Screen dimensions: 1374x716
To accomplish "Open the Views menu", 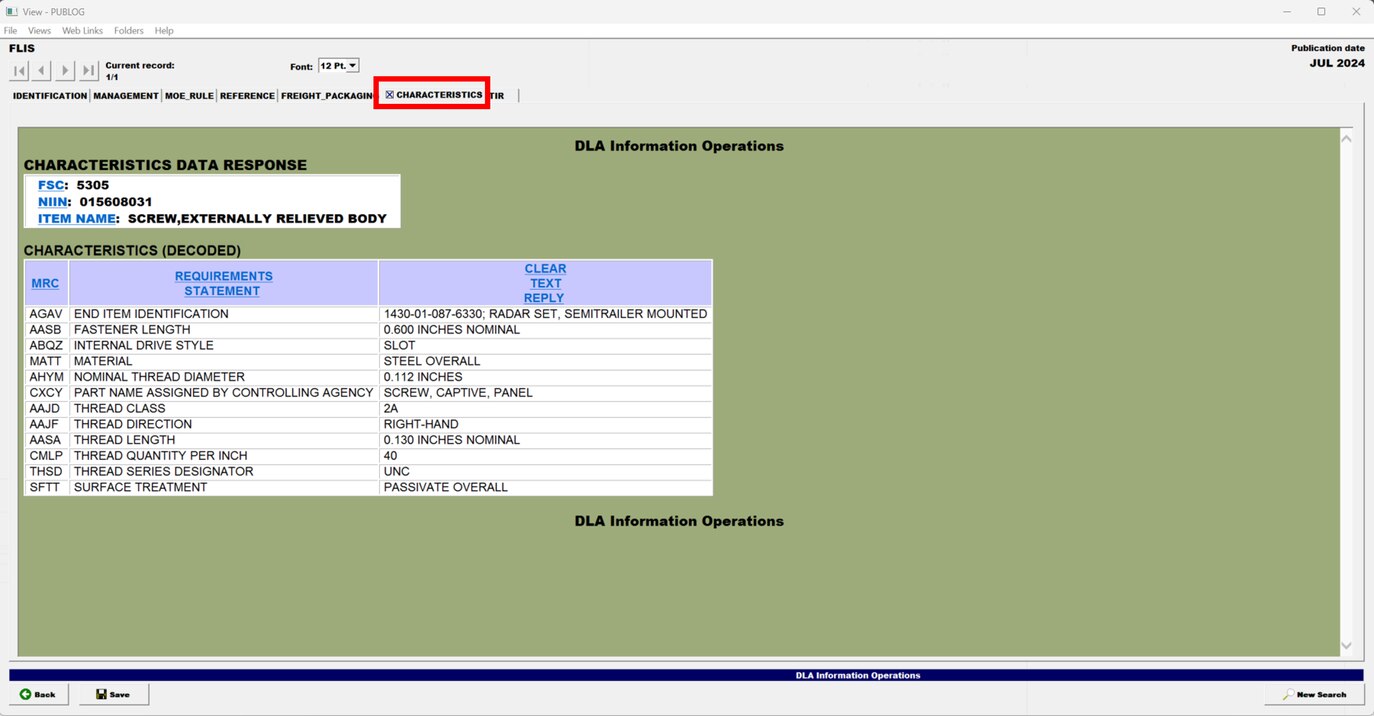I will pos(39,31).
